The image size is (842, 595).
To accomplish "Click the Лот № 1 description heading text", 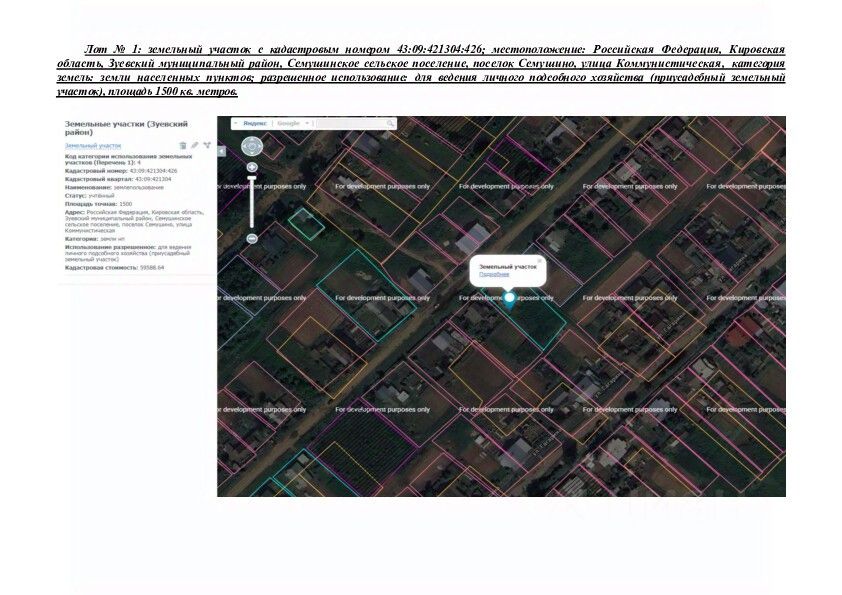I will [421, 70].
